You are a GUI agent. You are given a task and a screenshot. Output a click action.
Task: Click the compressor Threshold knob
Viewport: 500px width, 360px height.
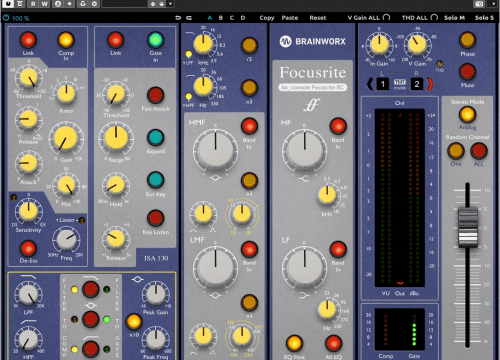pyautogui.click(x=29, y=77)
